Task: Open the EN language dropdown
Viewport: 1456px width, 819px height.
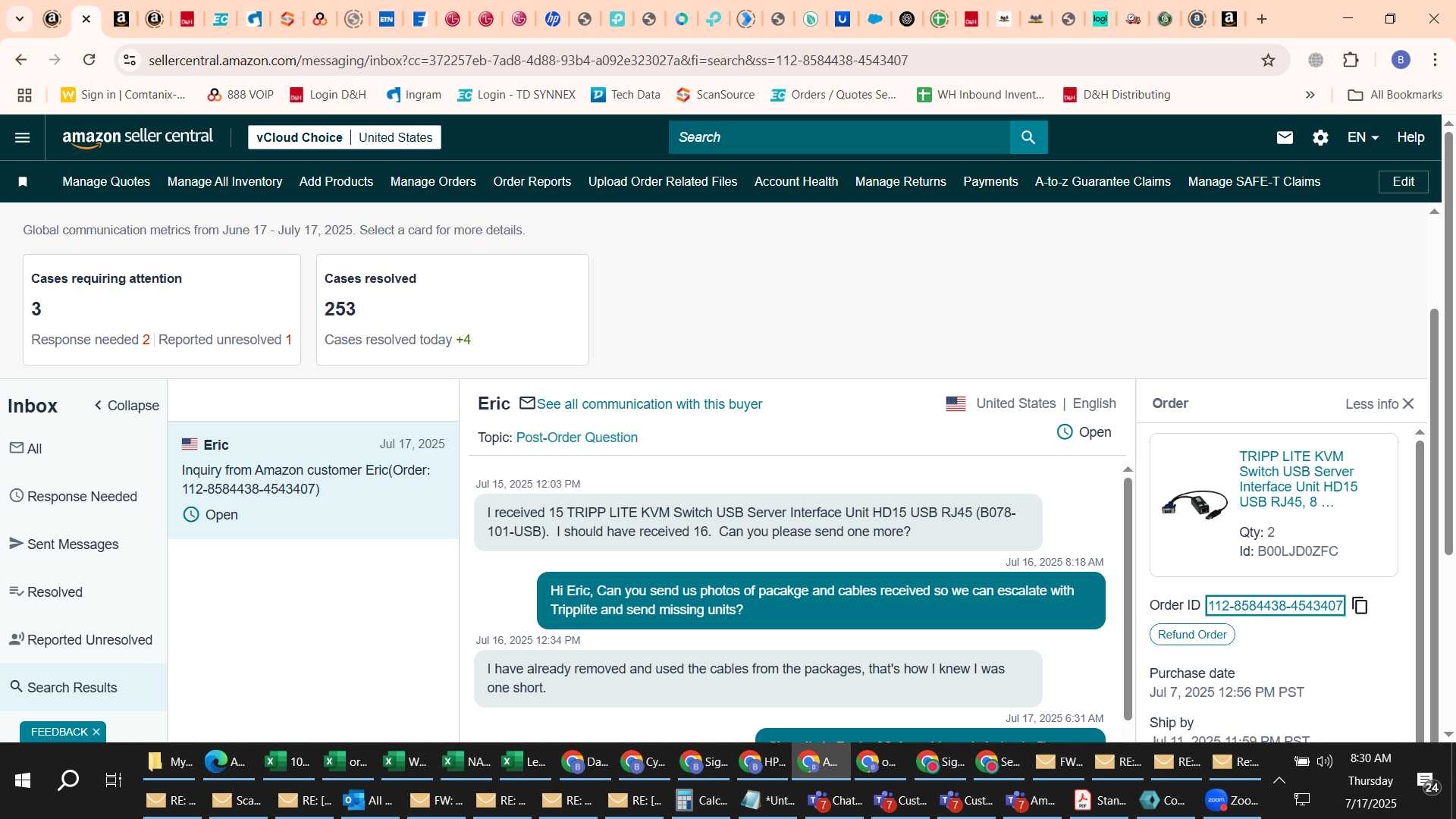Action: 1363,137
